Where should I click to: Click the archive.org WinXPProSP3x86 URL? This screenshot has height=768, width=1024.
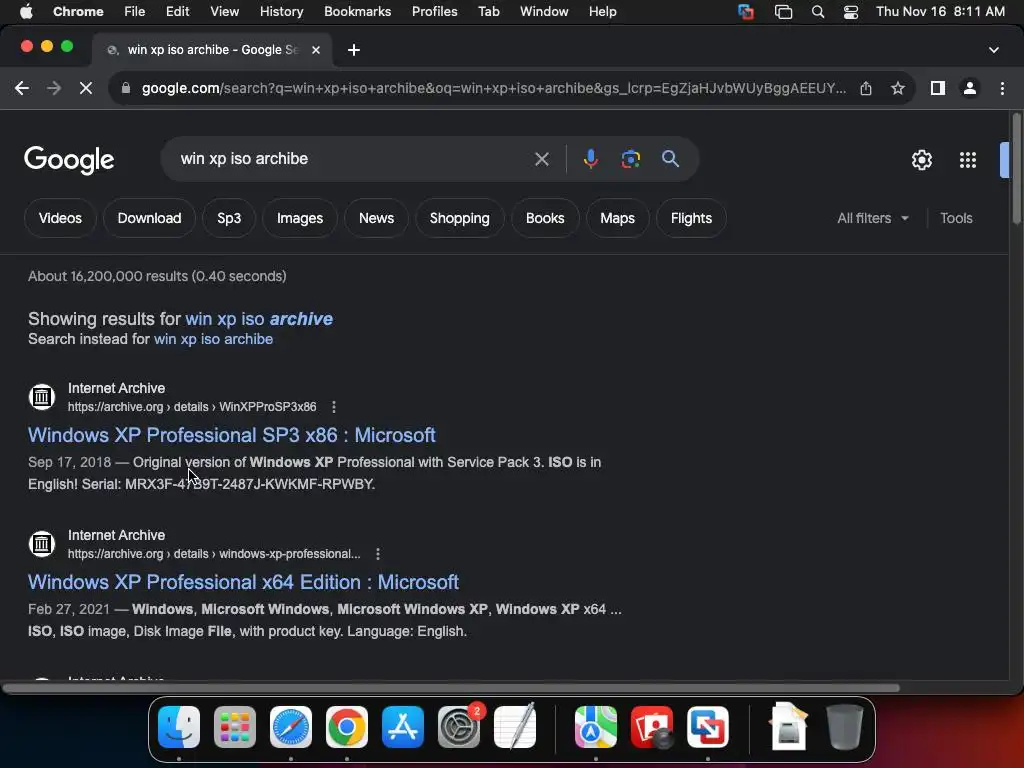[192, 407]
